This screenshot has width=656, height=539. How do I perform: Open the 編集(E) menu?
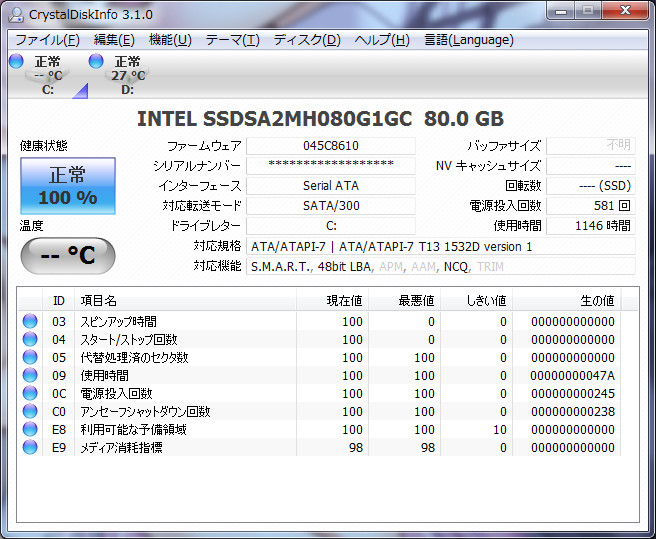click(x=114, y=40)
